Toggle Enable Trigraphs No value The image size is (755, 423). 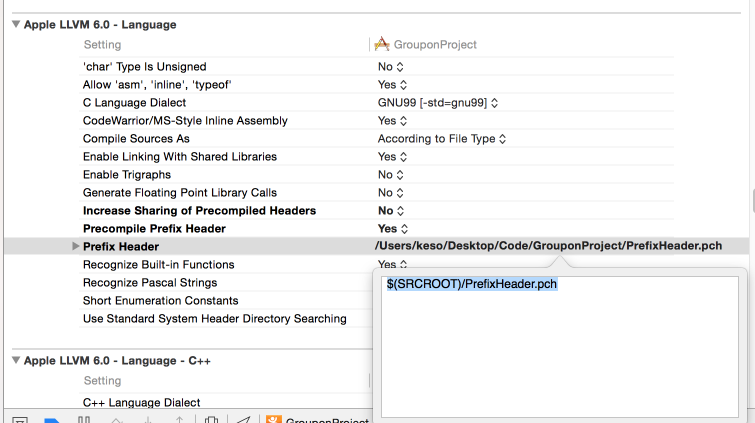tap(391, 174)
